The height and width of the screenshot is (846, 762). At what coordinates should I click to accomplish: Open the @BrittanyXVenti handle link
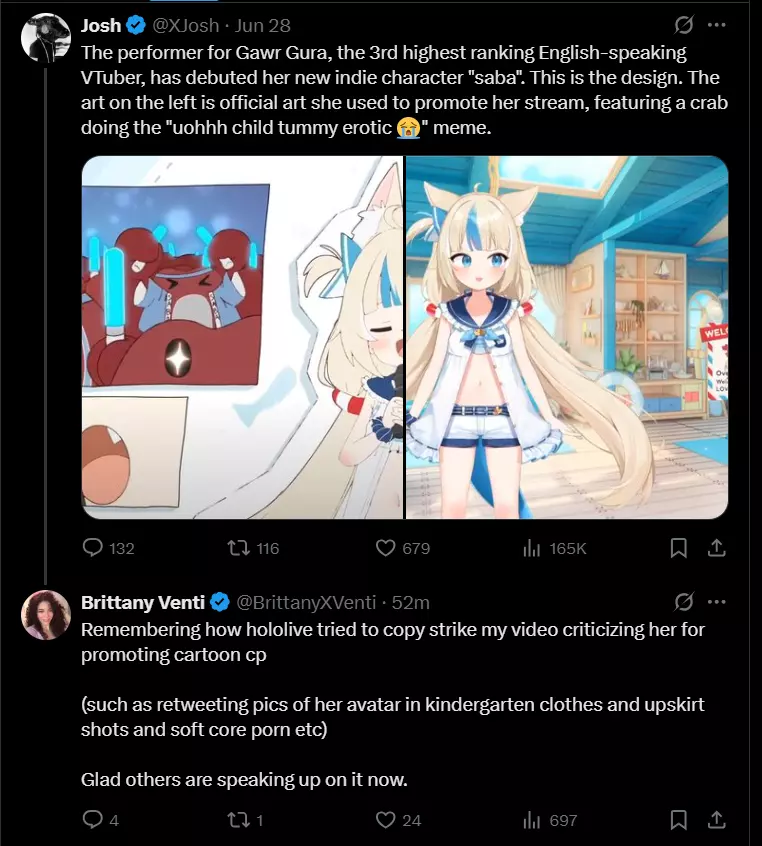(306, 602)
